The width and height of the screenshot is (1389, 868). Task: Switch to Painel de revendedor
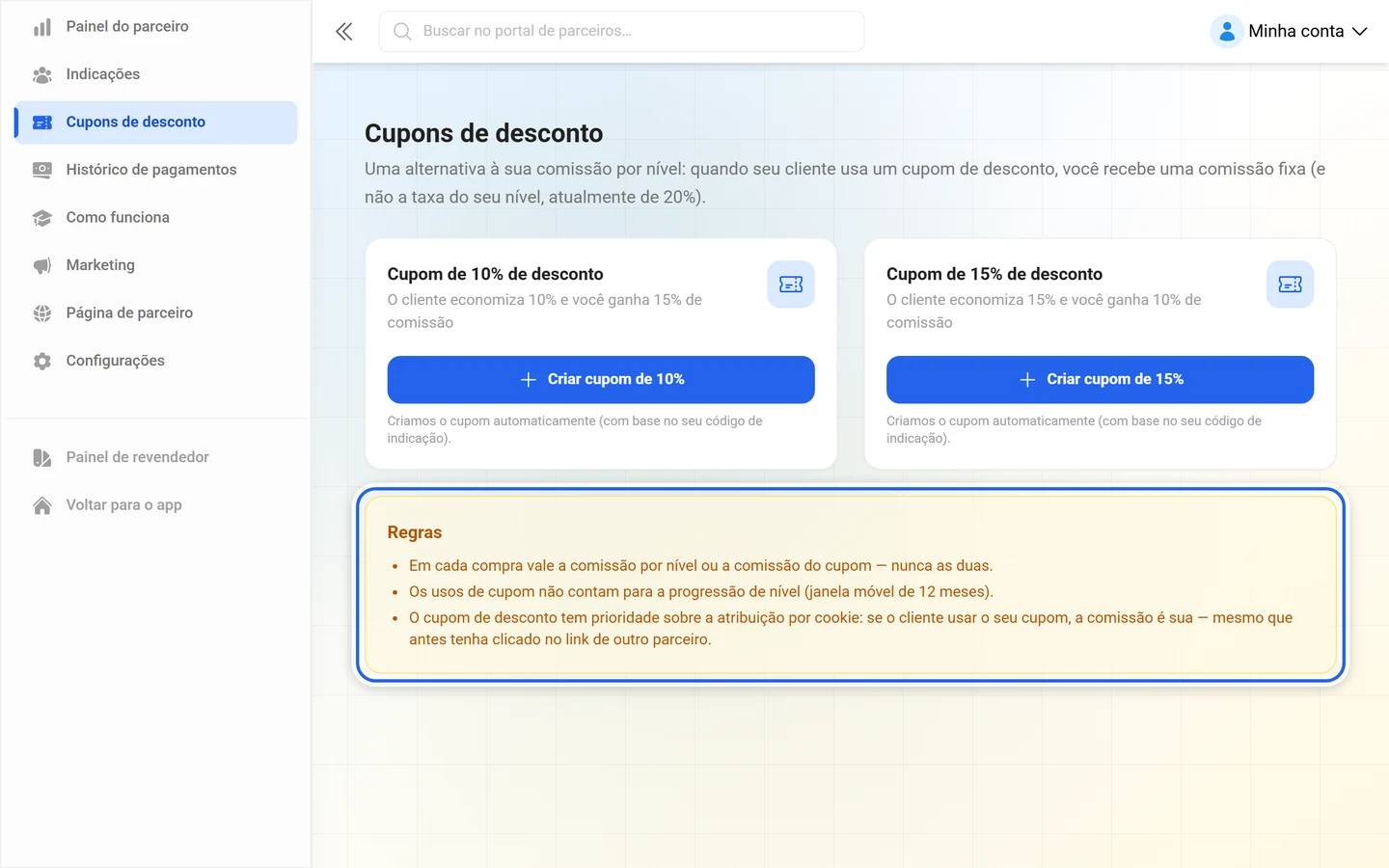(x=156, y=457)
